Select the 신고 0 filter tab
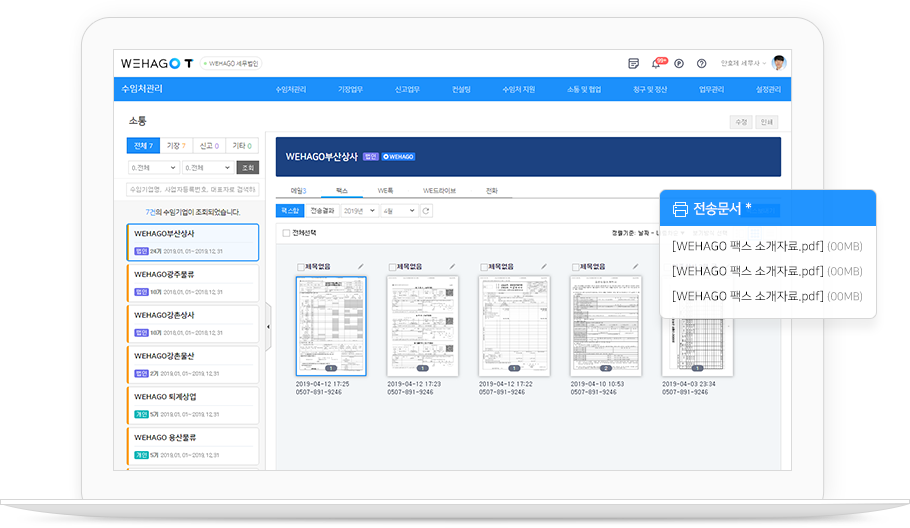910x528 pixels. tap(209, 146)
